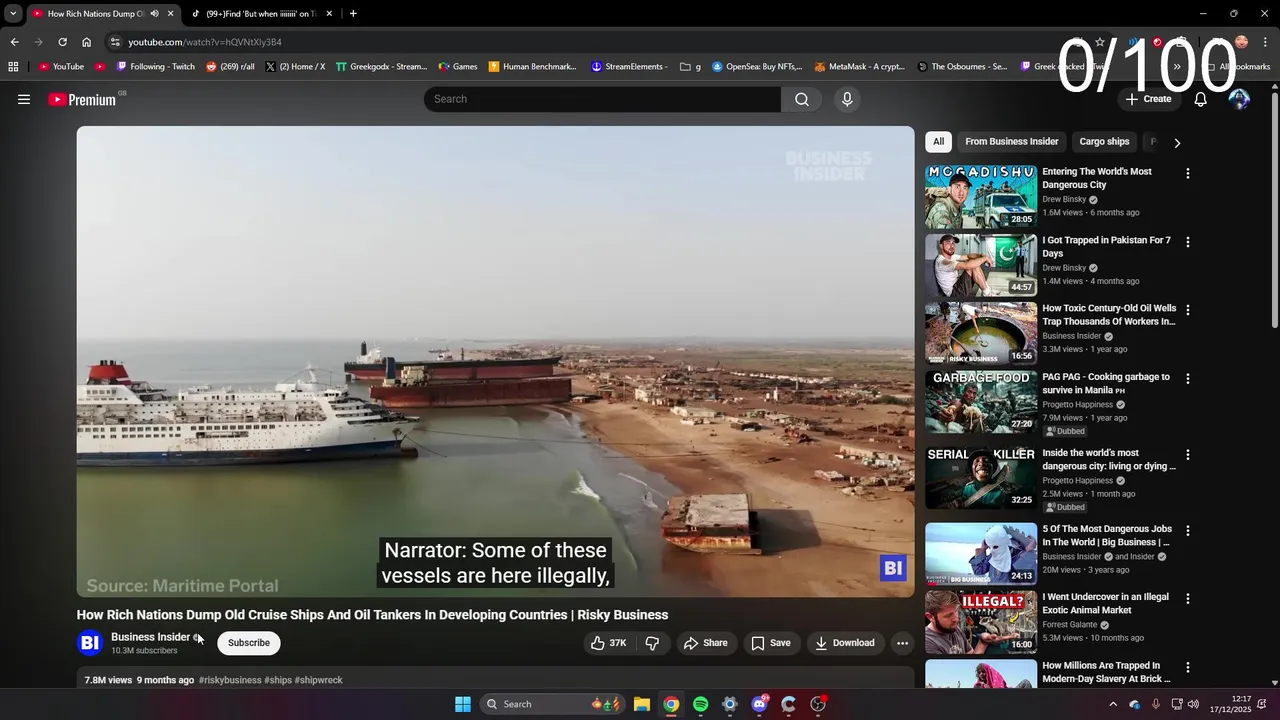Click the browser home icon
1280x720 pixels.
tap(86, 42)
